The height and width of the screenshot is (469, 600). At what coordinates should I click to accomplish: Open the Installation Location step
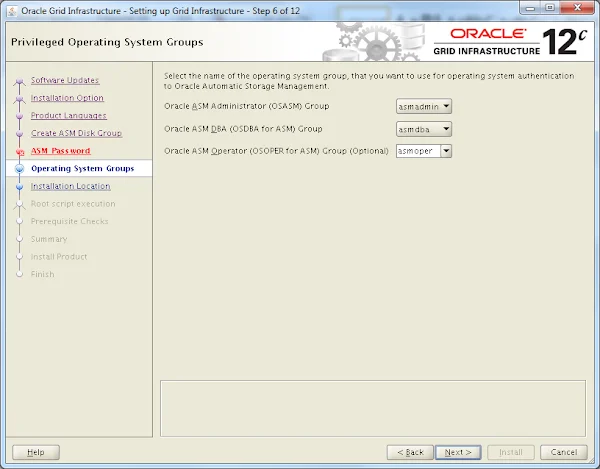click(x=71, y=186)
